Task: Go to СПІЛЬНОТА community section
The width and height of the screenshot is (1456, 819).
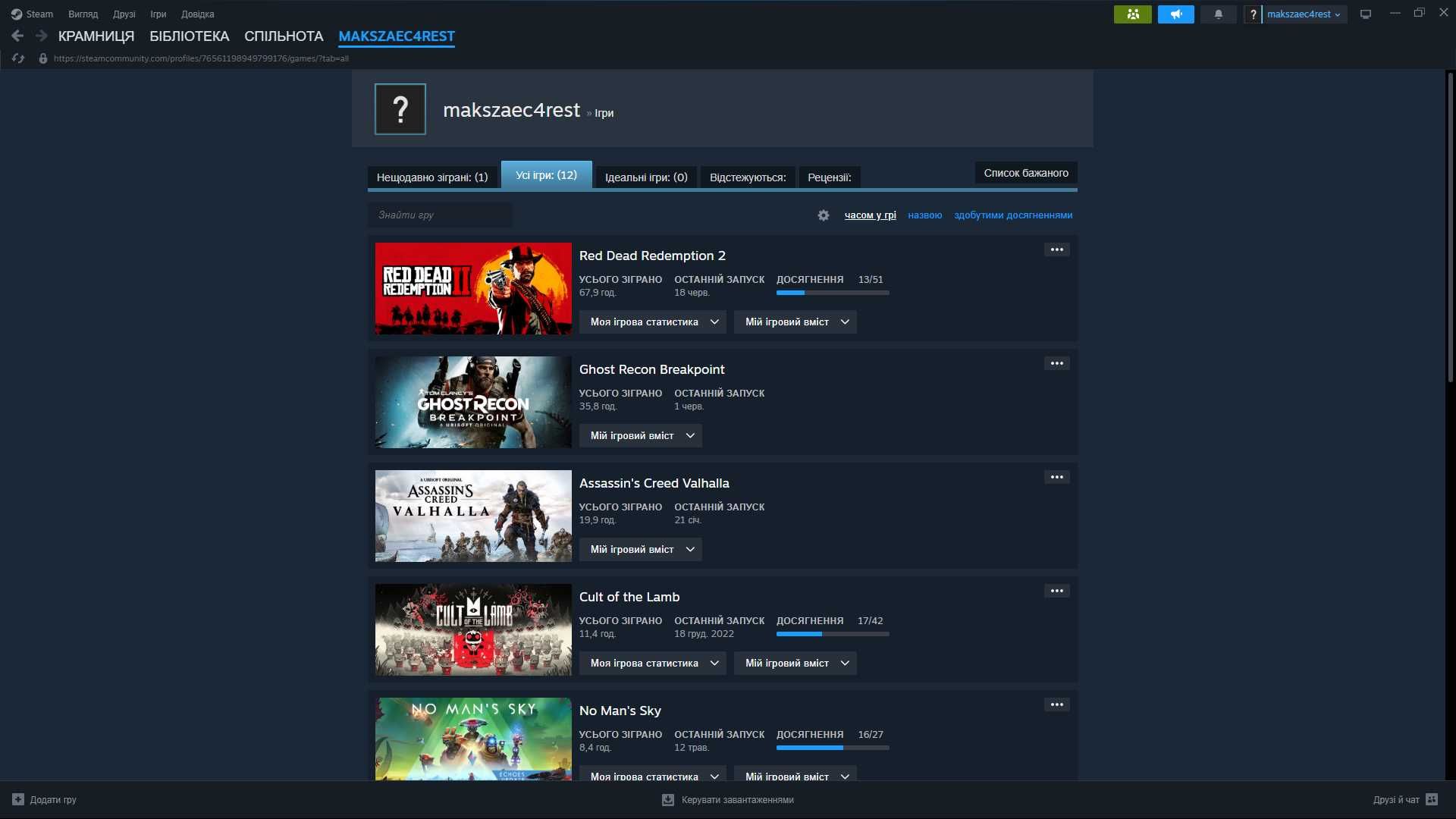Action: [x=284, y=36]
